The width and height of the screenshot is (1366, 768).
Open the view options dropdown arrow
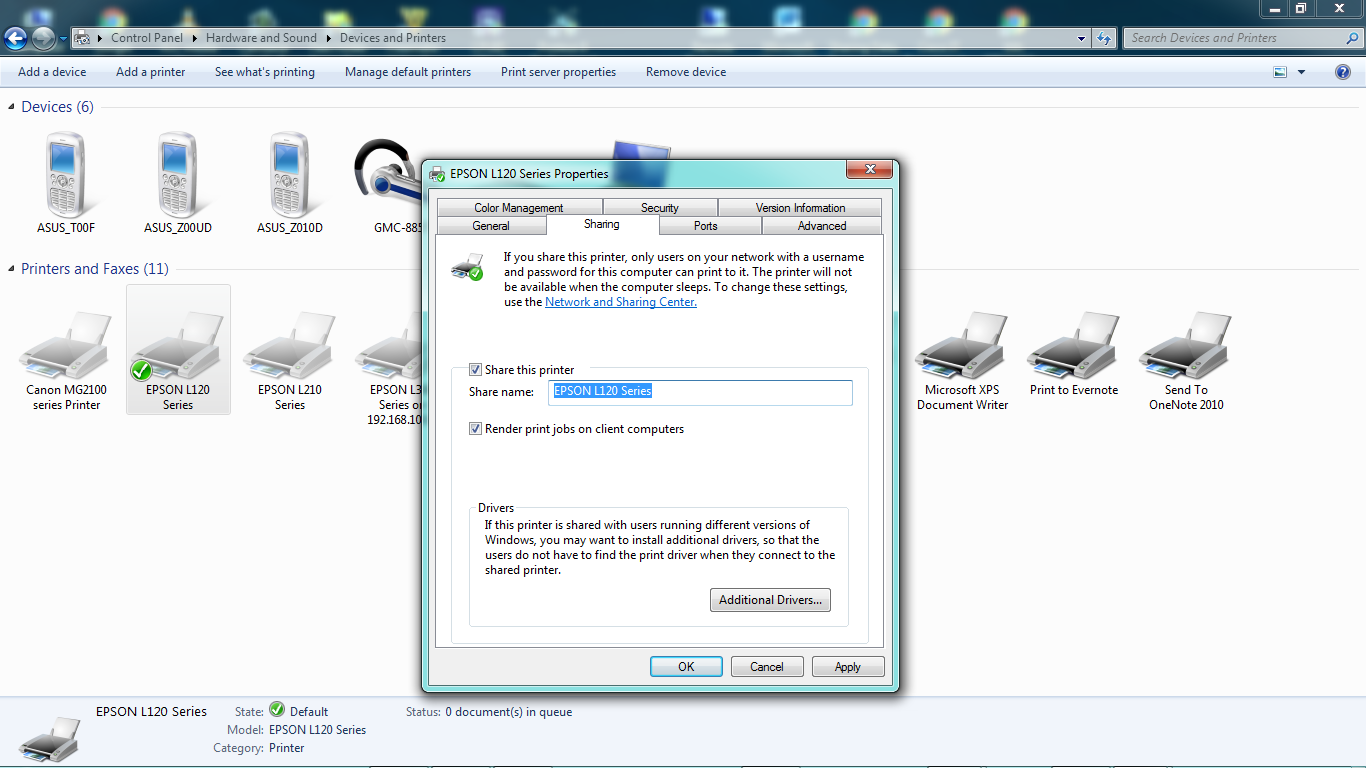click(1301, 72)
